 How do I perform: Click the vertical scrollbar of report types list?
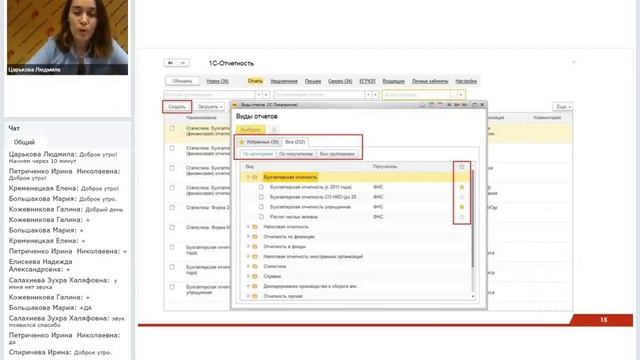(473, 218)
